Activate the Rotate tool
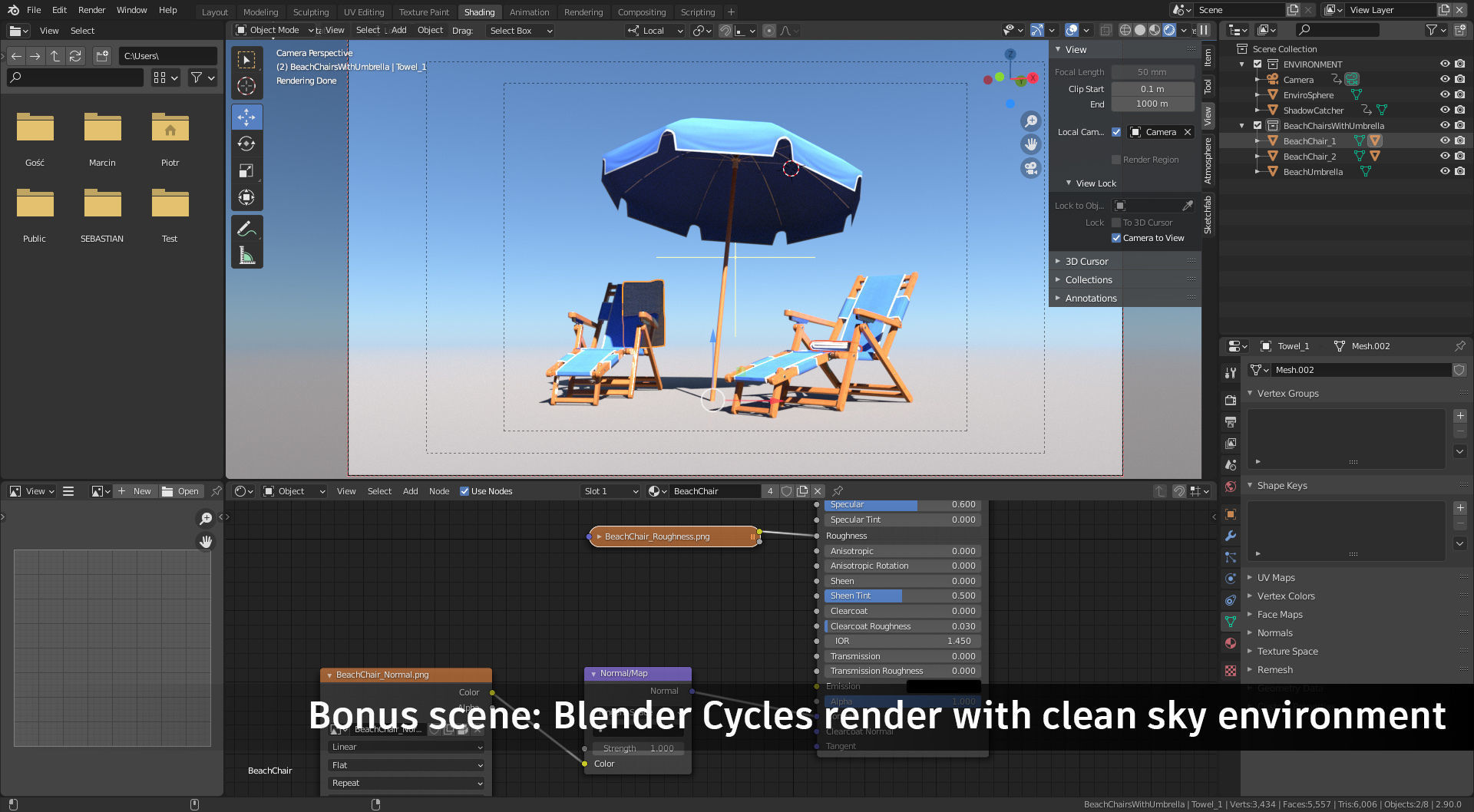This screenshot has height=812, width=1474. pos(246,144)
